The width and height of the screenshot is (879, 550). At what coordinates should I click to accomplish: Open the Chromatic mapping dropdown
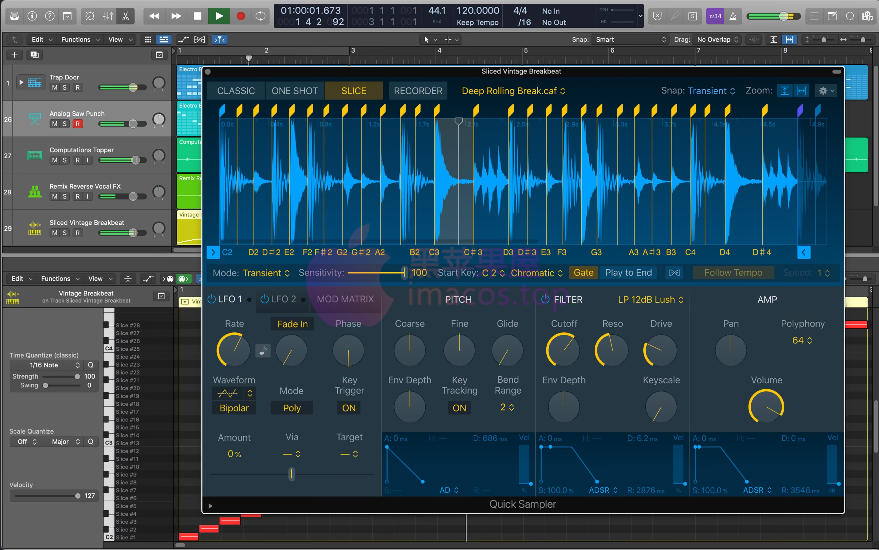tap(536, 273)
